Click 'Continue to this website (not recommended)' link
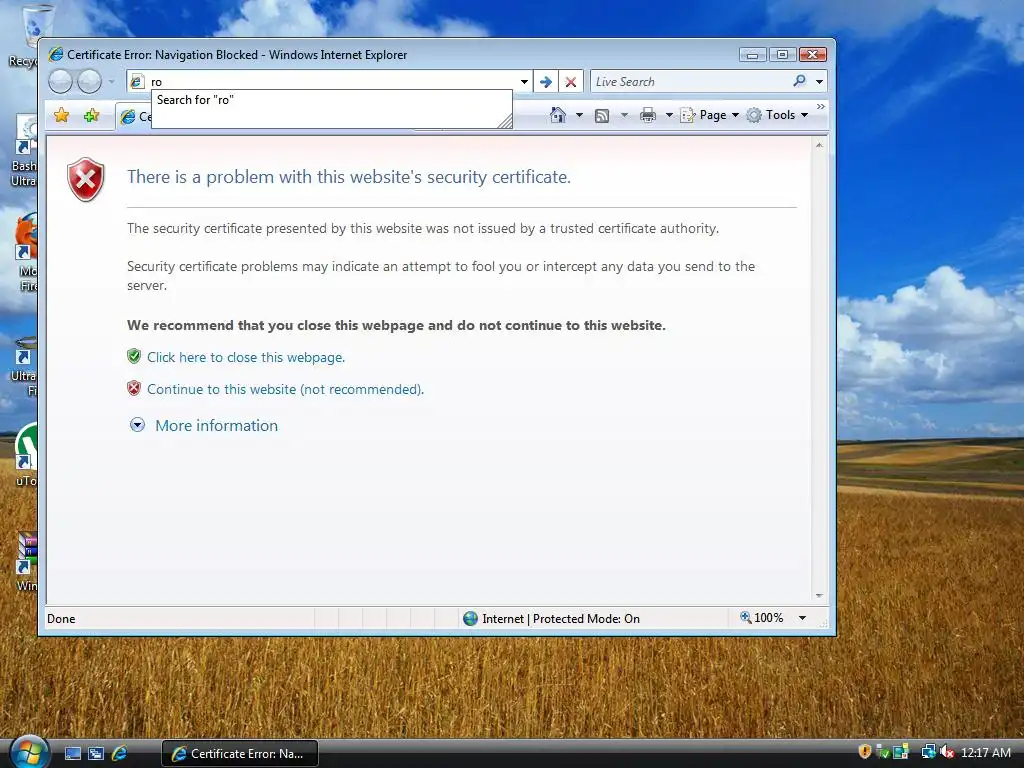 (285, 389)
